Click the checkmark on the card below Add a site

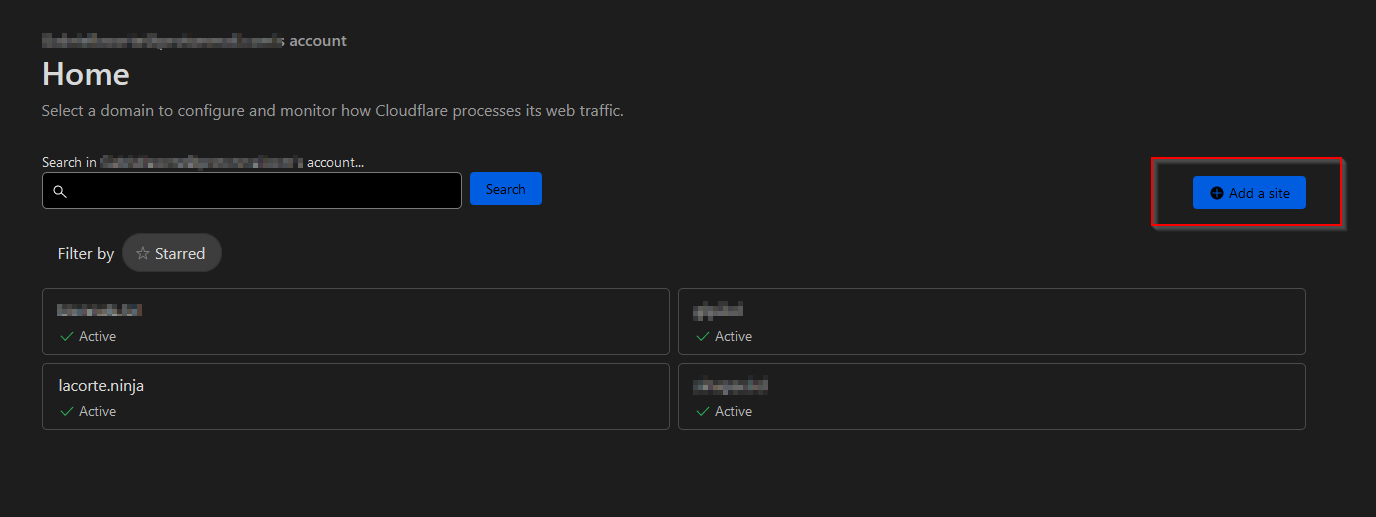pos(703,337)
